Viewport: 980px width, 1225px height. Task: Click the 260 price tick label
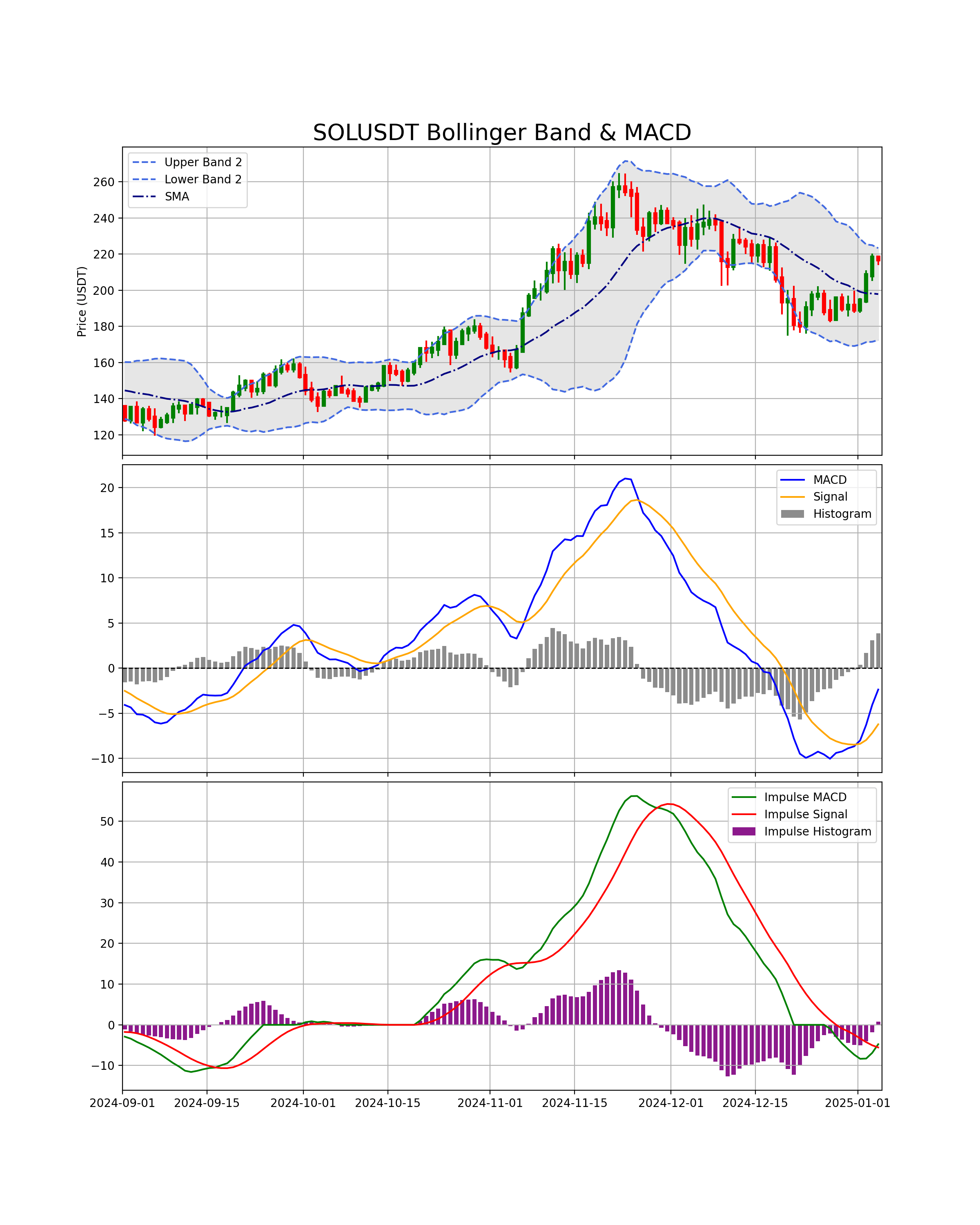pos(104,182)
